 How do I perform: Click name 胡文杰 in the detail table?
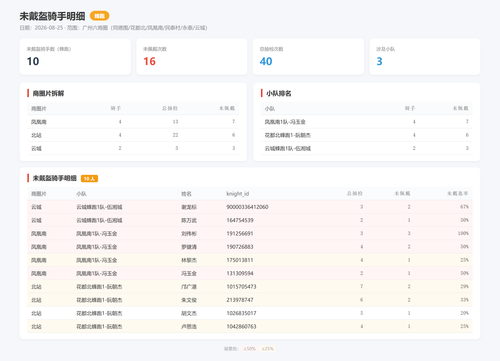tap(189, 313)
